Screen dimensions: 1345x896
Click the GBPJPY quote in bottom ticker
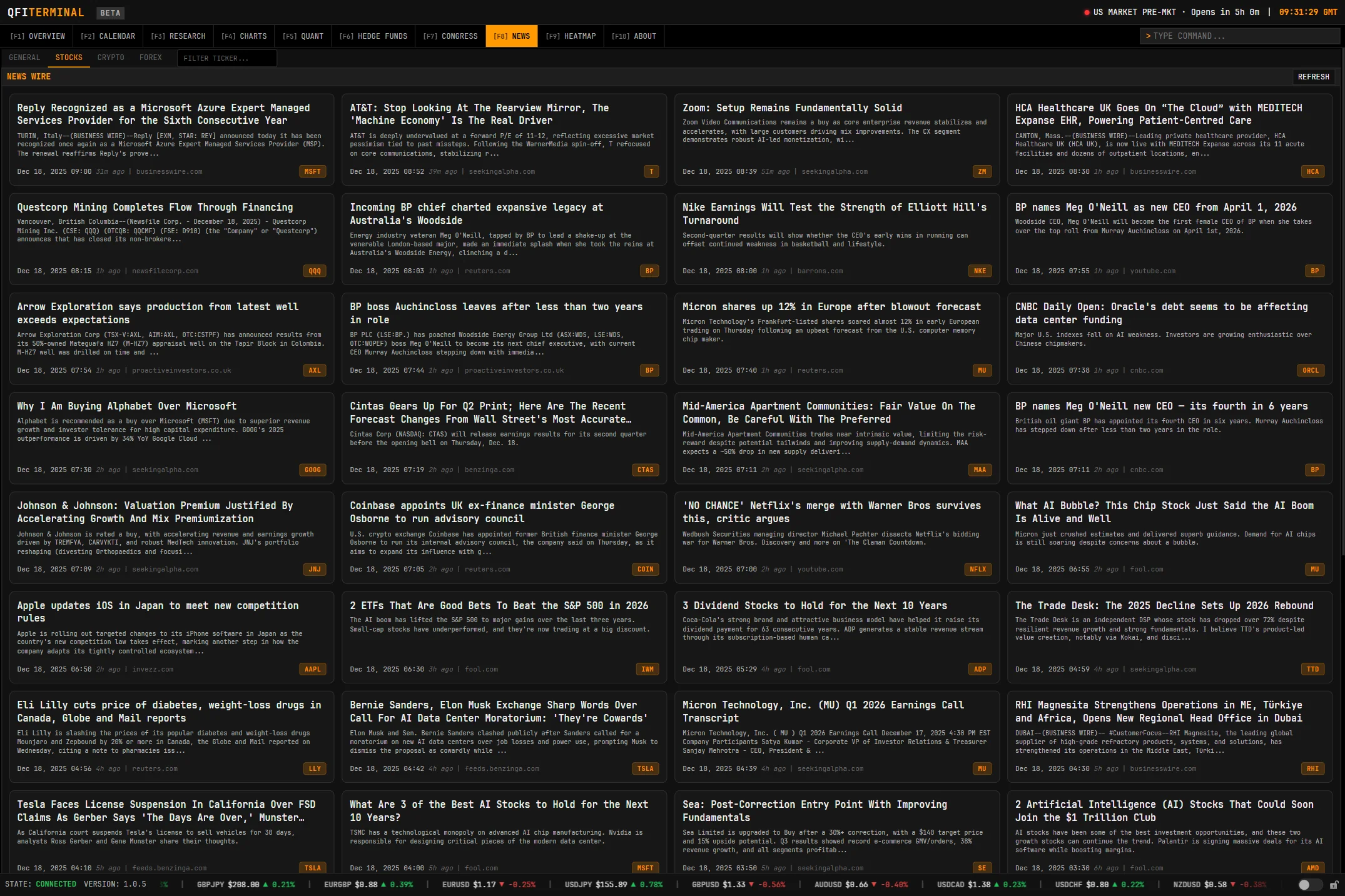pos(245,885)
